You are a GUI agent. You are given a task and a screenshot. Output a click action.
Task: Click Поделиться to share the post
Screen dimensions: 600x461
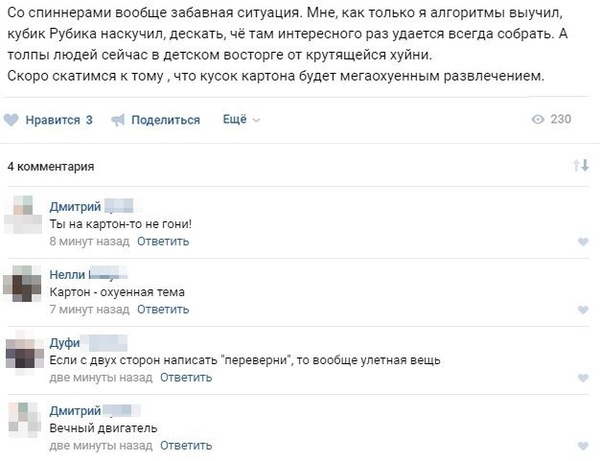(x=165, y=120)
